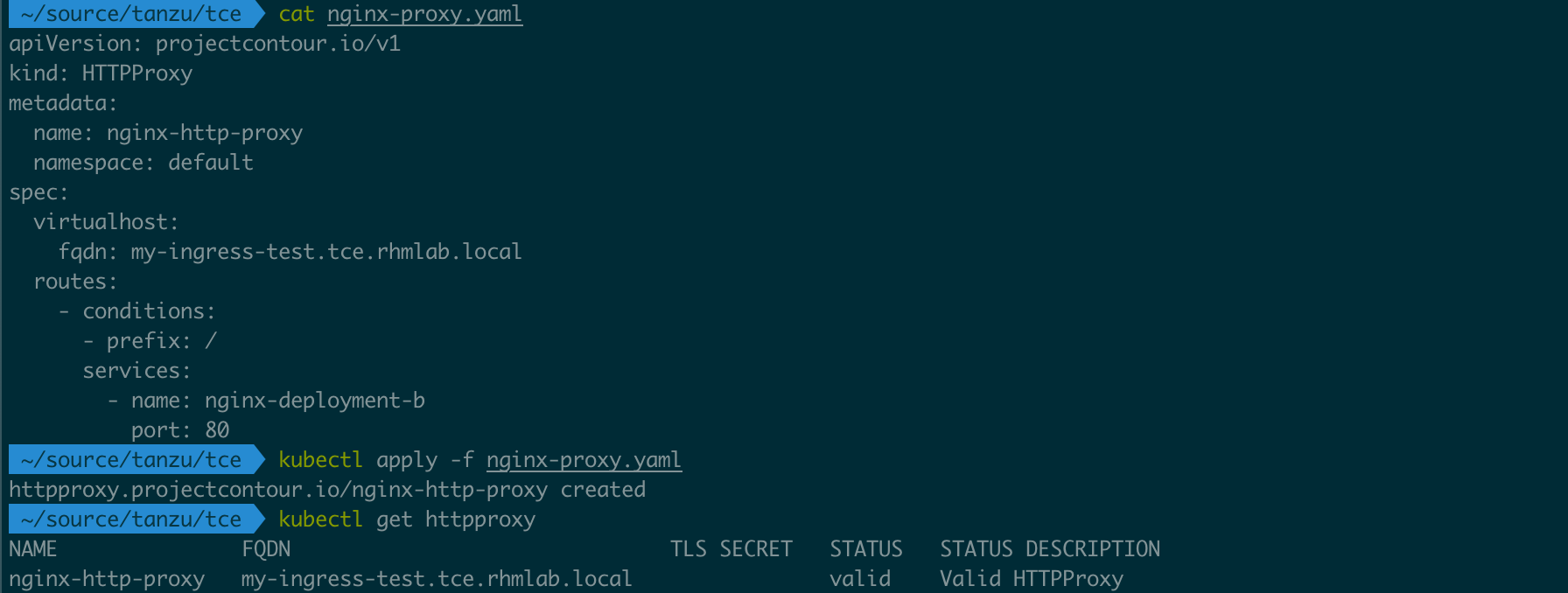Image resolution: width=1568 pixels, height=593 pixels.
Task: Click the NAME column header
Action: pyautogui.click(x=33, y=549)
